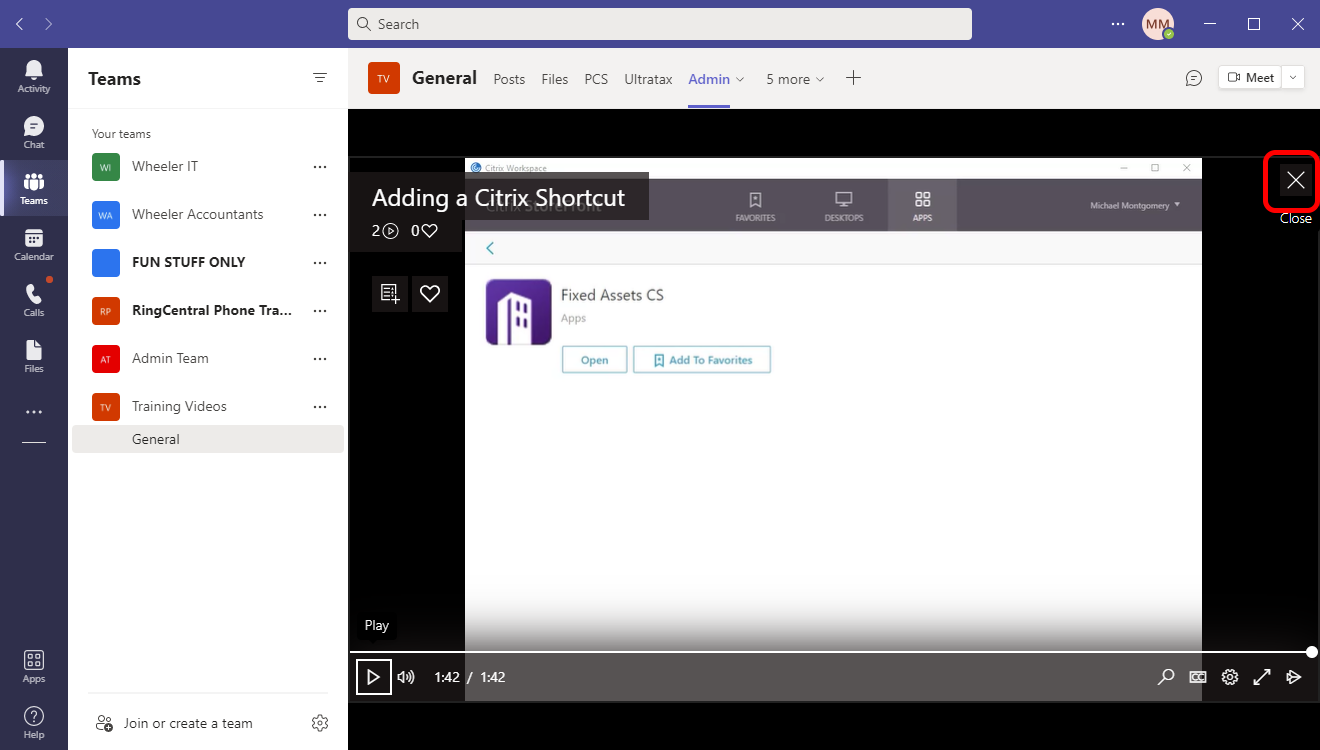Open conversation panel icon next to Meet
1320x750 pixels.
coord(1193,78)
